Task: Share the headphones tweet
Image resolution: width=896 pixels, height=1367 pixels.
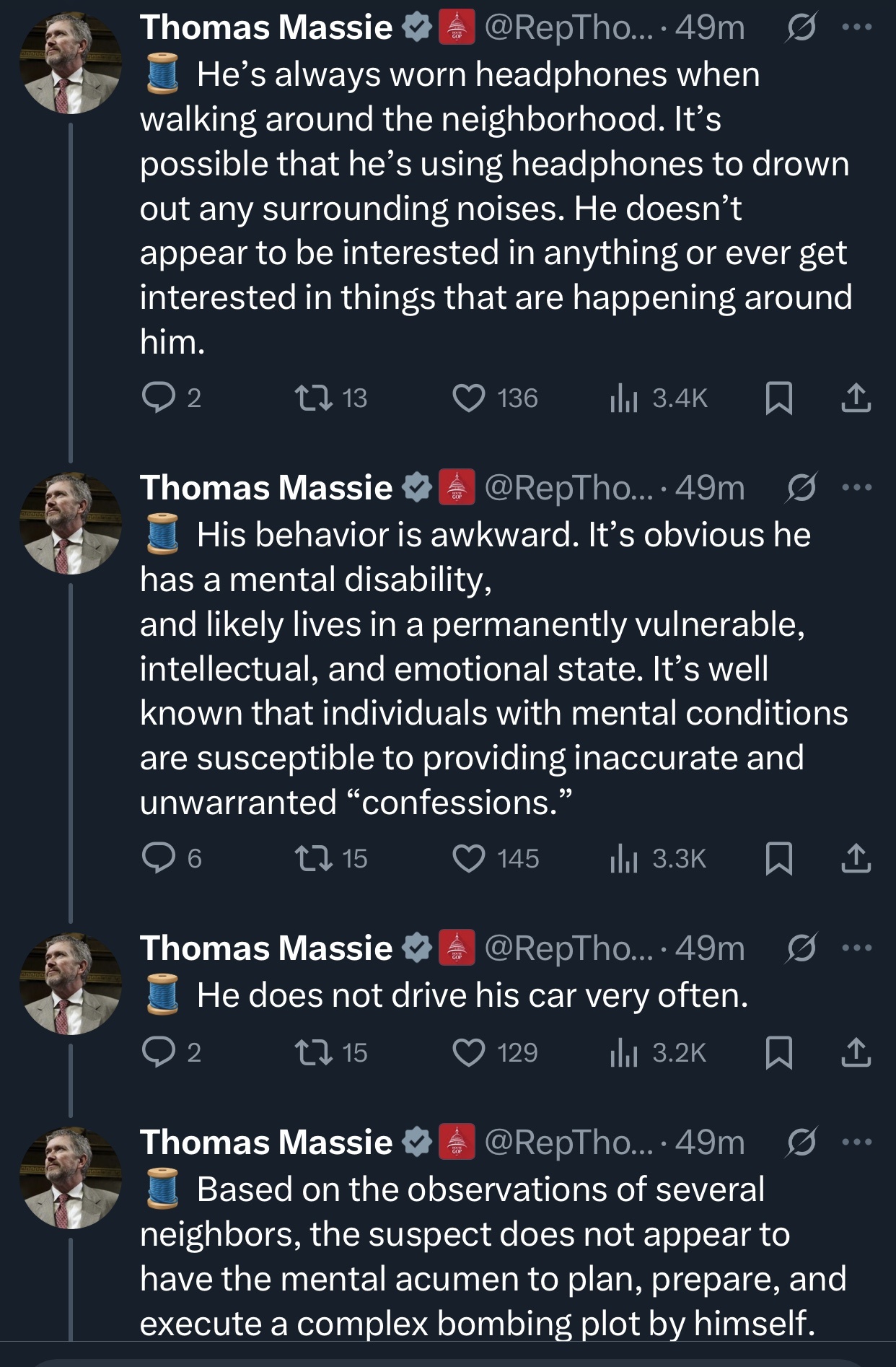Action: (x=856, y=398)
